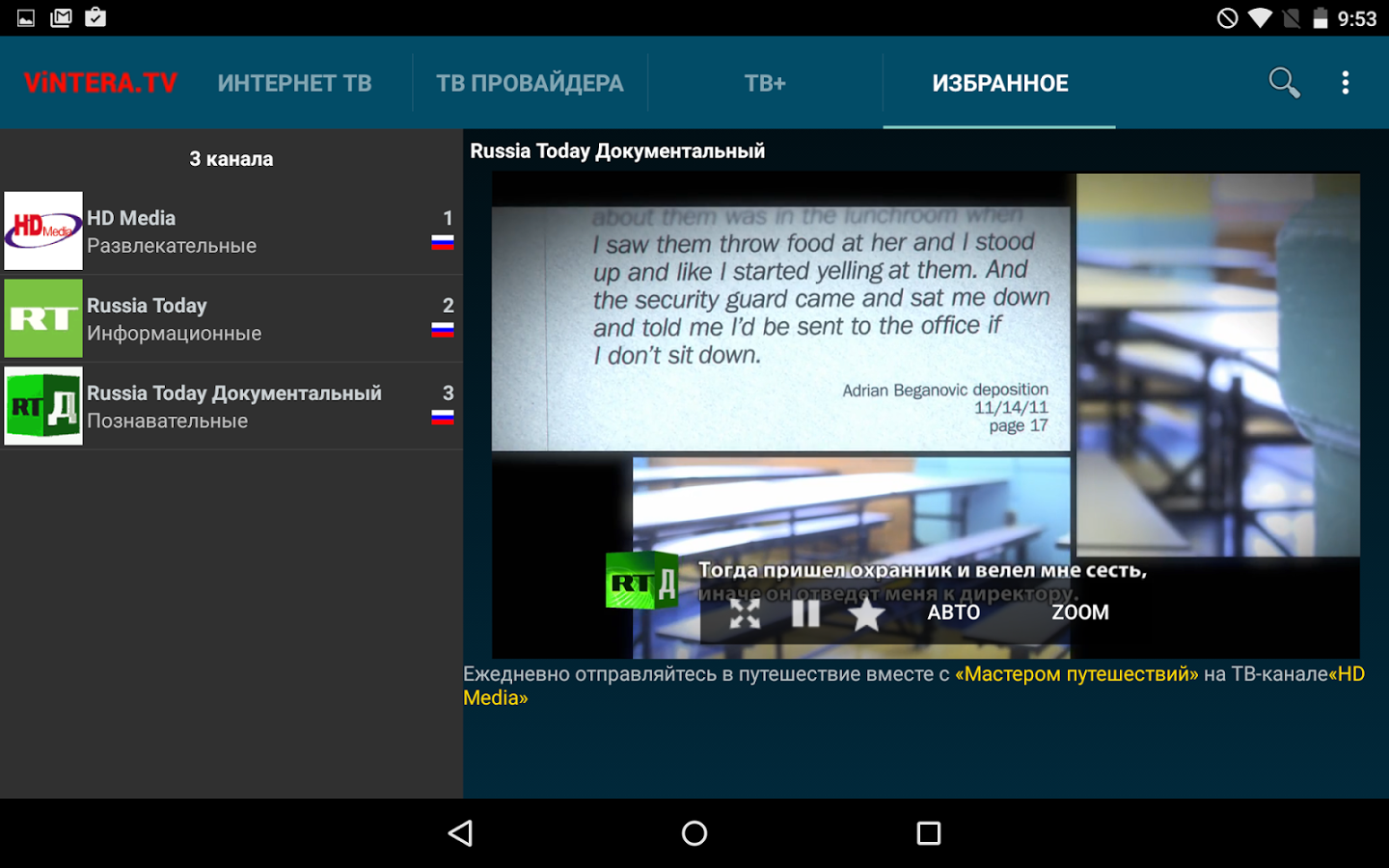Select the green Russia Today logo thumbnail
1389x868 pixels.
tap(43, 318)
